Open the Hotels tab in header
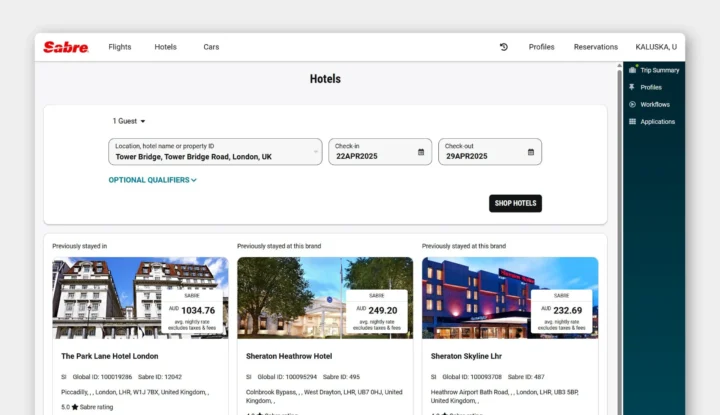The width and height of the screenshot is (720, 415). coord(165,47)
